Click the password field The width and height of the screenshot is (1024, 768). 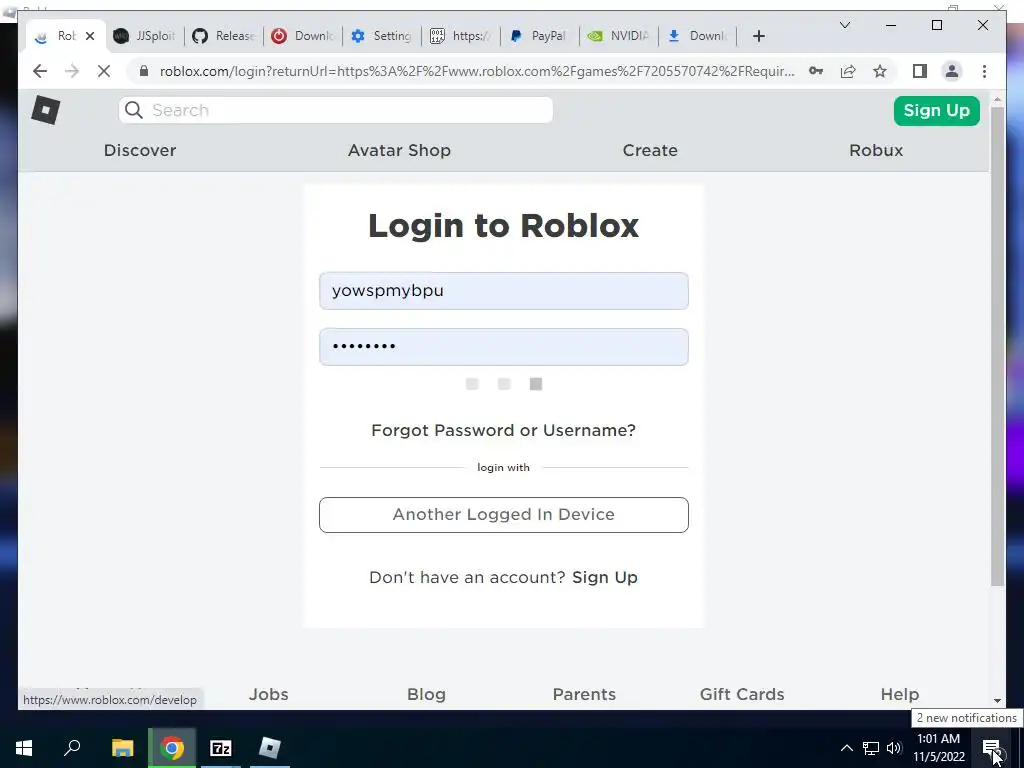[x=504, y=347]
